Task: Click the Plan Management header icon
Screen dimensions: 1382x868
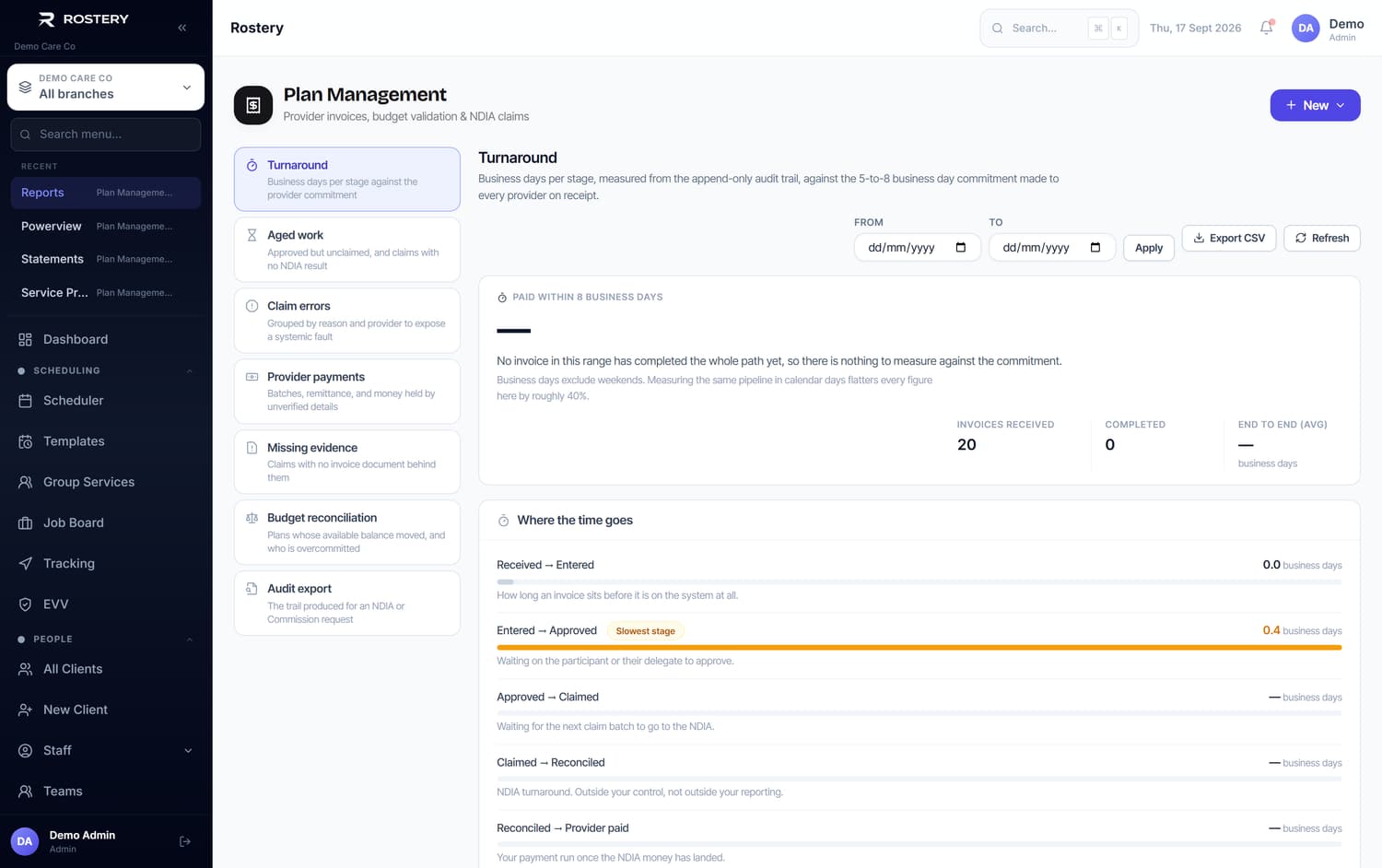Action: point(253,105)
